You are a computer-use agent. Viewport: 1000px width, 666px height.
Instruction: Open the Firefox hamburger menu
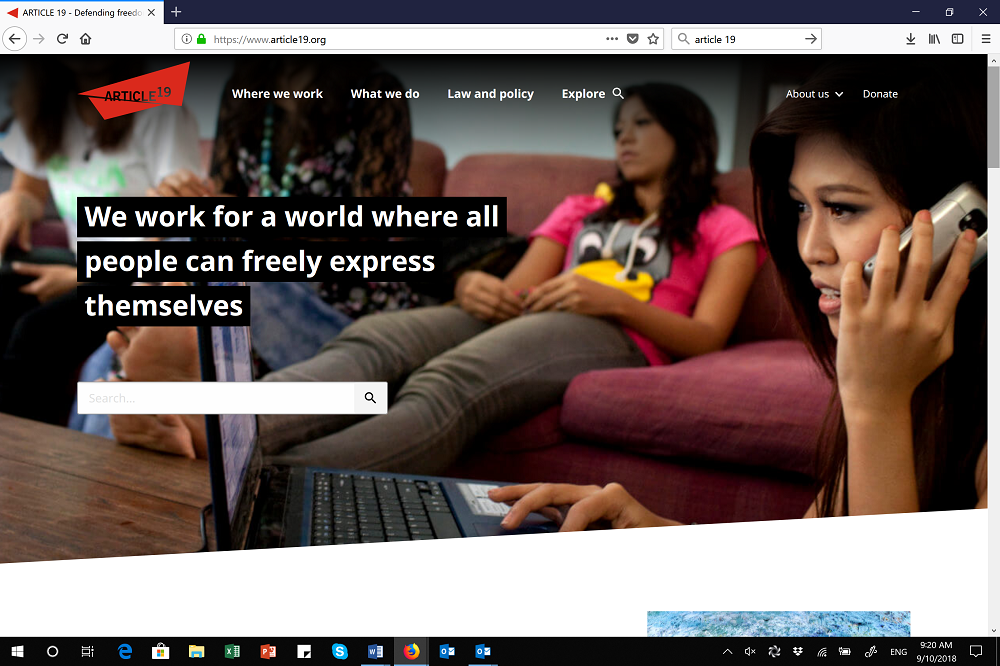[x=982, y=39]
